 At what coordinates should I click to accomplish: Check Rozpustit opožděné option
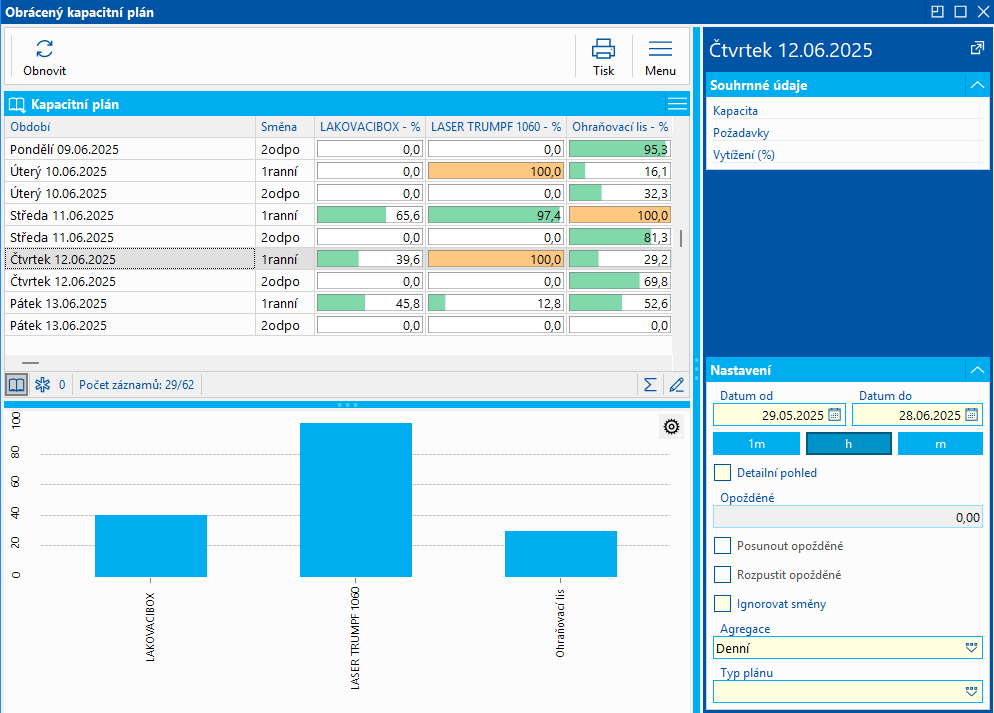722,575
